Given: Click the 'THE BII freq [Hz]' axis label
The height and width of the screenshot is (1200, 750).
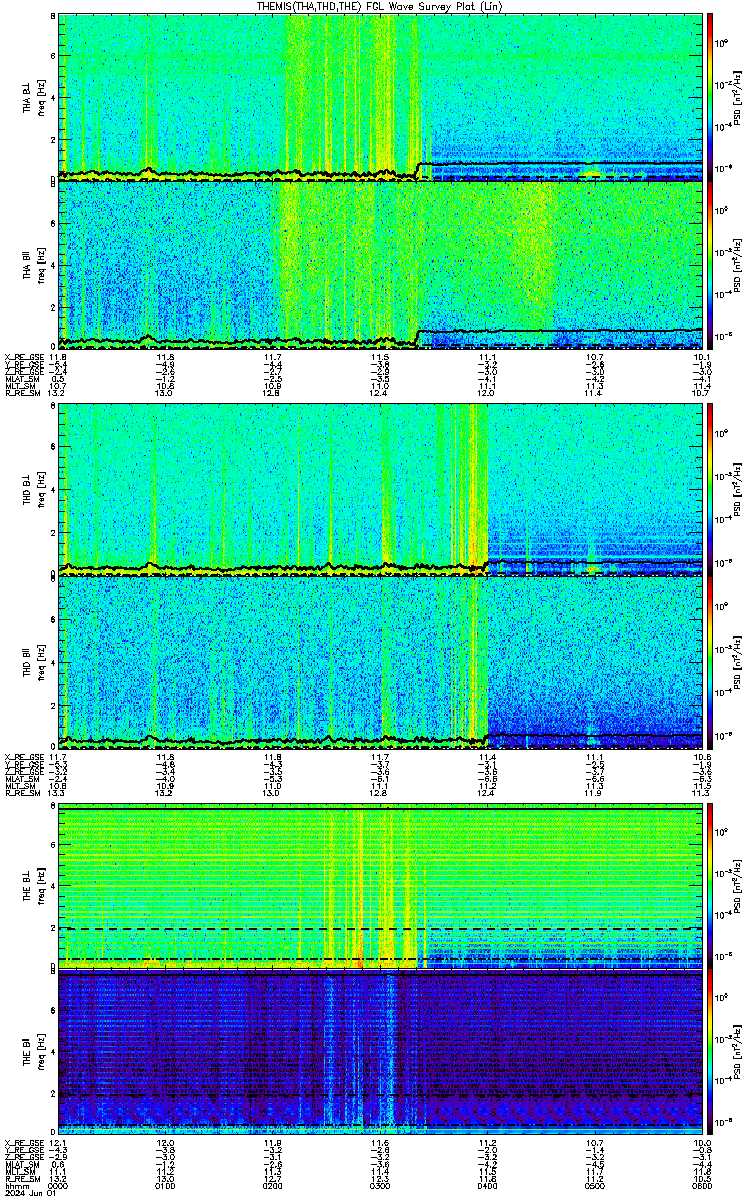Looking at the screenshot, I should (x=32, y=1051).
